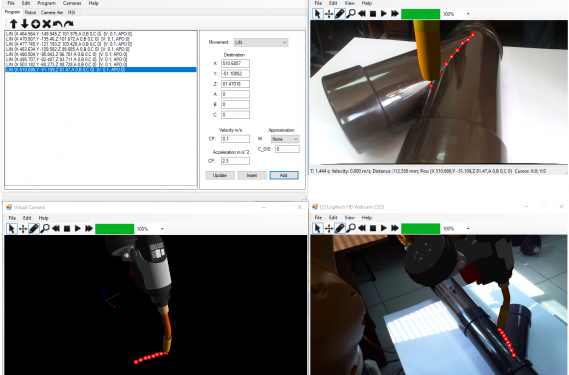Click play button in Logitech Webcam window
569x375 pixels.
tap(384, 228)
